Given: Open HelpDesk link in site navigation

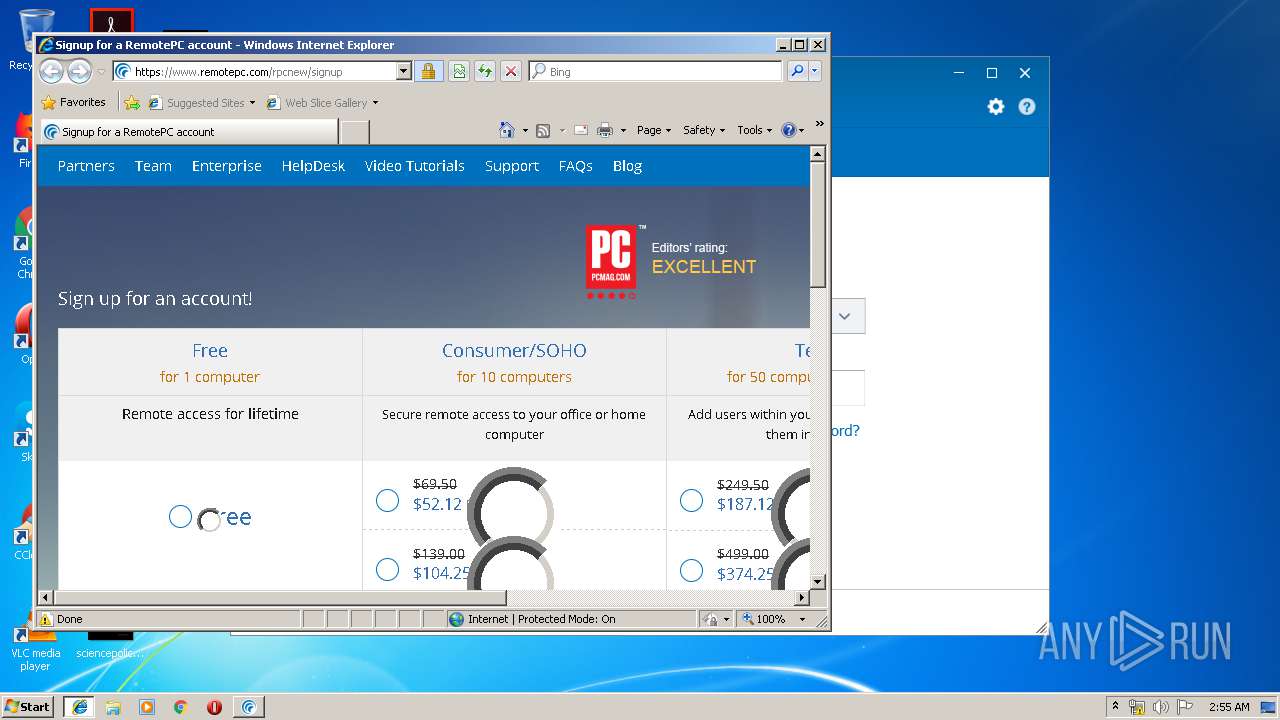Looking at the screenshot, I should 313,166.
